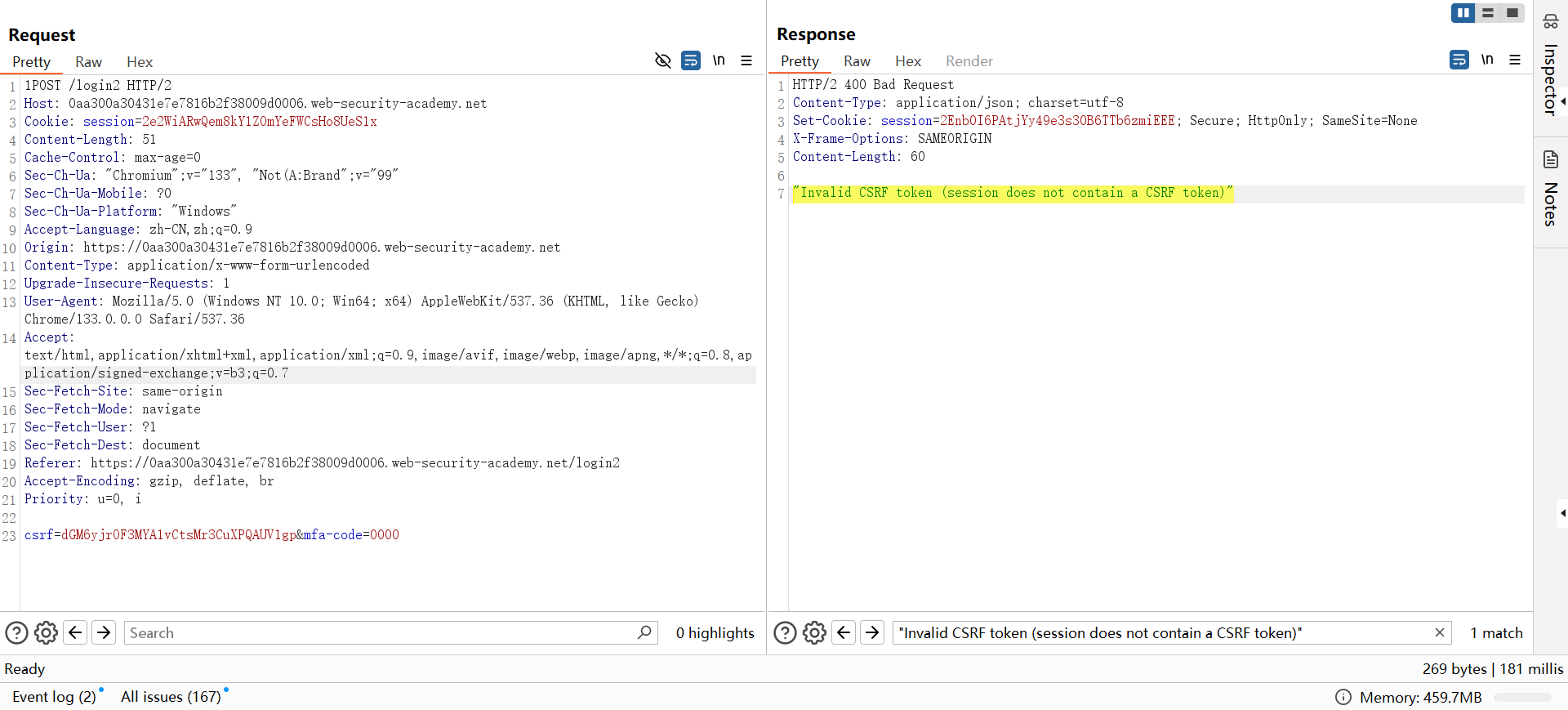Toggle word wrap icon in Response panel

coord(1459,60)
